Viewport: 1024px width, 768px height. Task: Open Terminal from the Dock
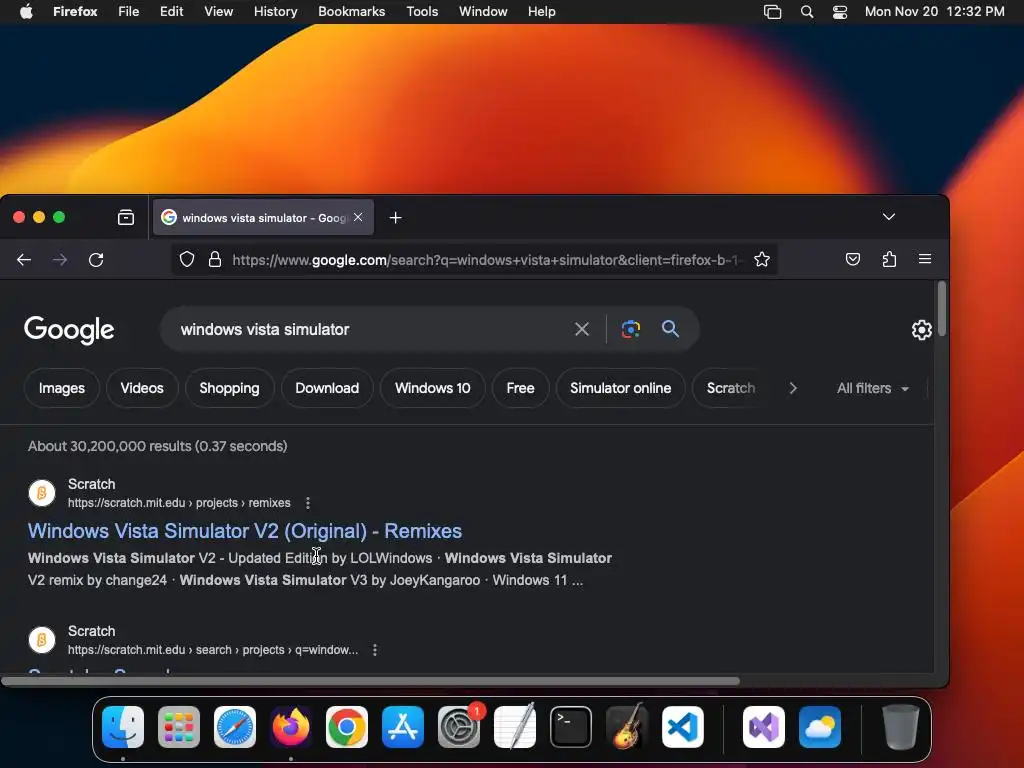(x=571, y=727)
